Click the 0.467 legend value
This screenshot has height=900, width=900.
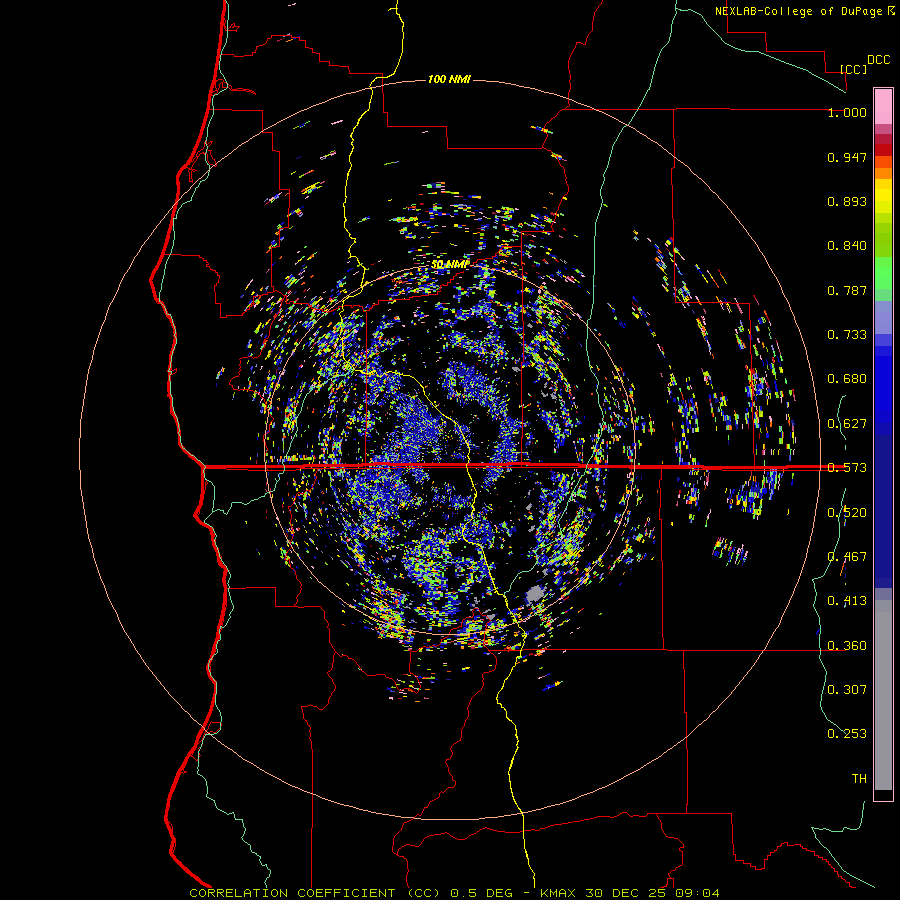coord(847,557)
